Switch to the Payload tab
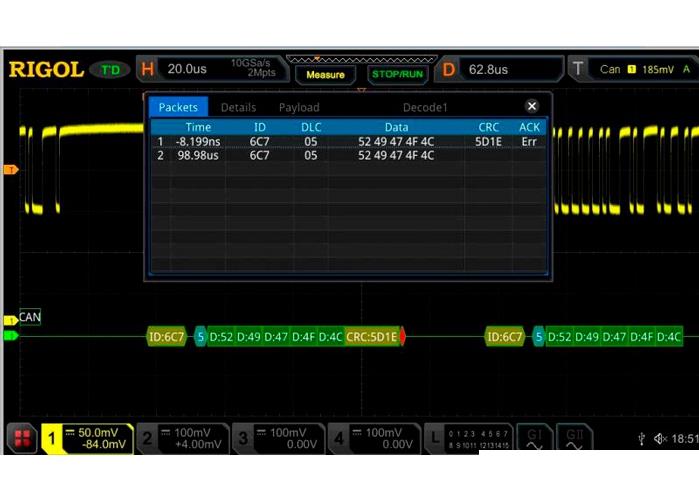Screen dimensions: 699x500 (x=299, y=107)
